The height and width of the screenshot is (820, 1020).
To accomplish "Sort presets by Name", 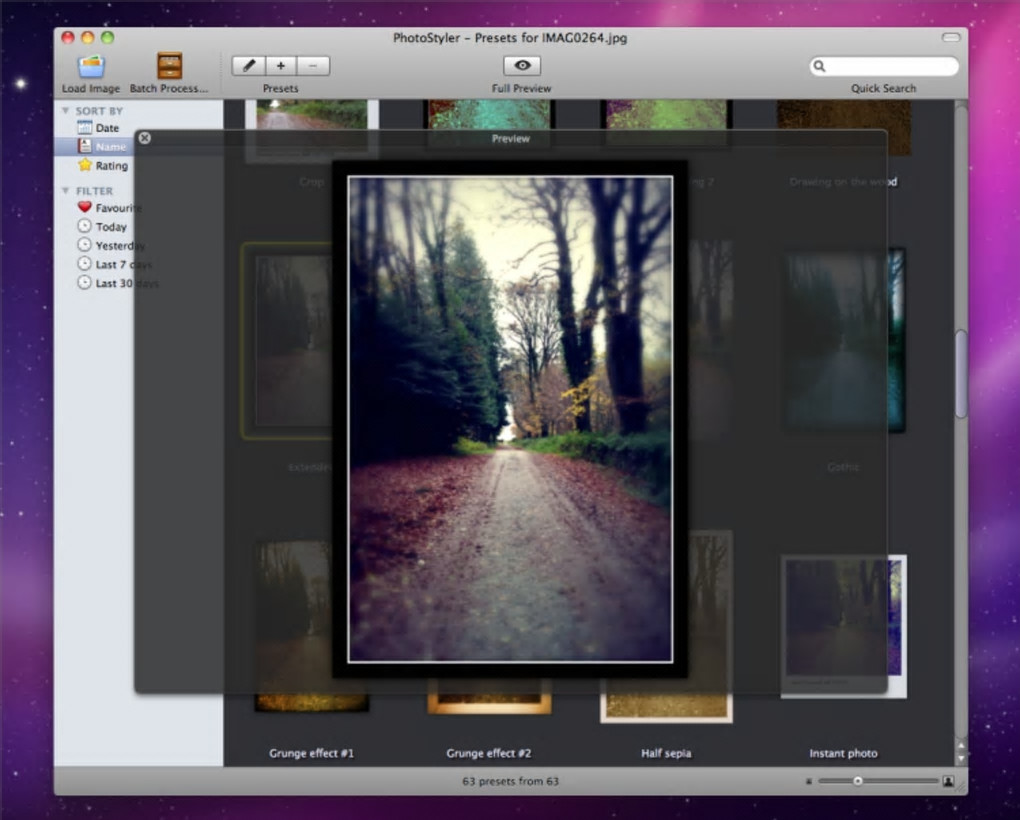I will pyautogui.click(x=110, y=147).
